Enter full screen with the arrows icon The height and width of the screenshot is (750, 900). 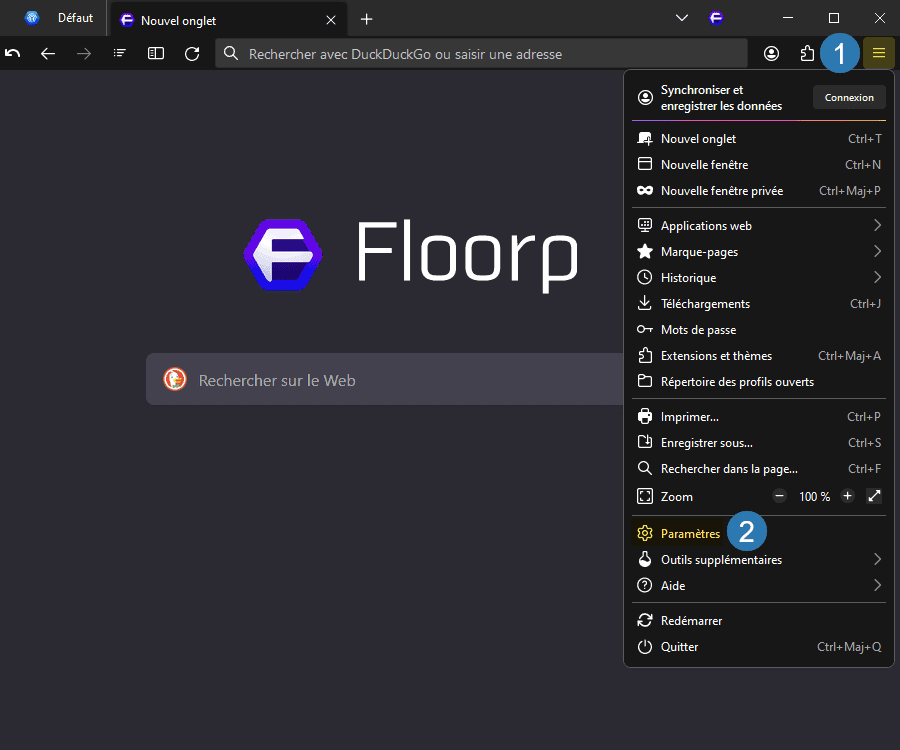tap(874, 496)
